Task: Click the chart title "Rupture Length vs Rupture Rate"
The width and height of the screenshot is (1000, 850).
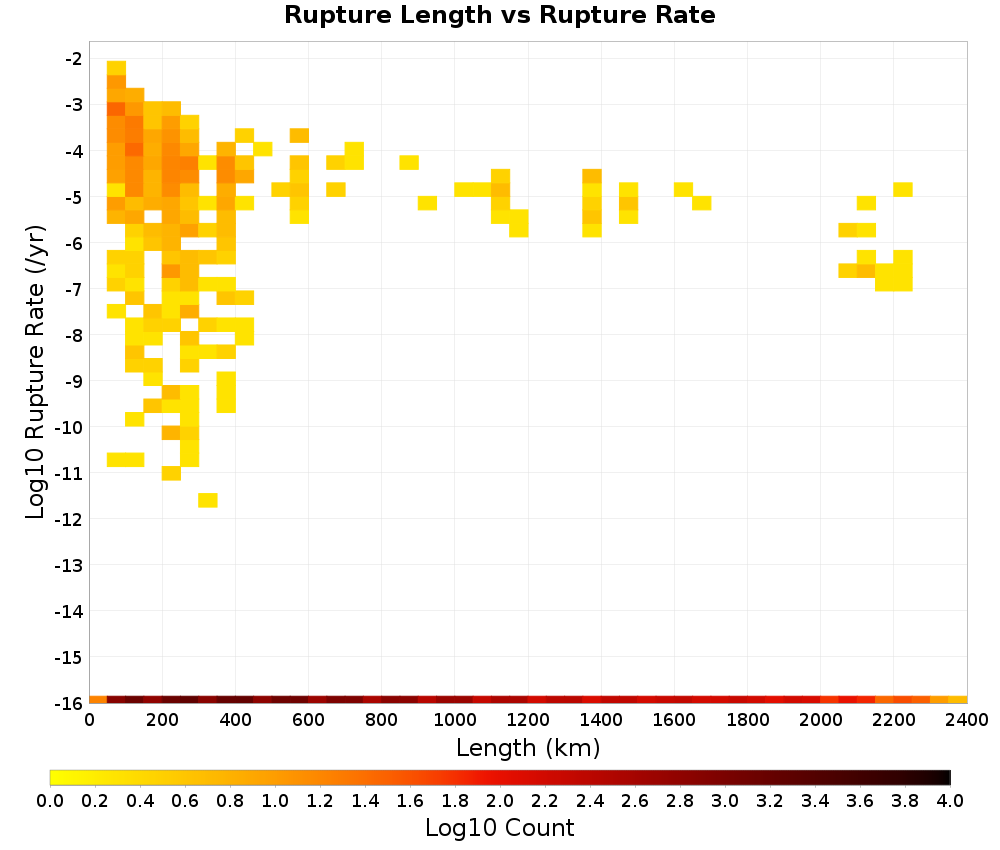Action: click(499, 15)
